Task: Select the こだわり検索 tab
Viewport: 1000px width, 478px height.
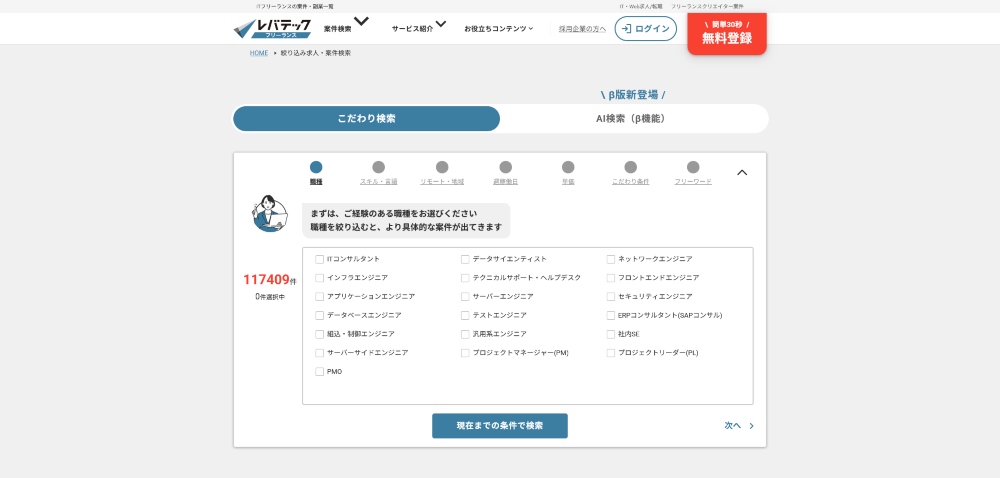Action: 366,119
